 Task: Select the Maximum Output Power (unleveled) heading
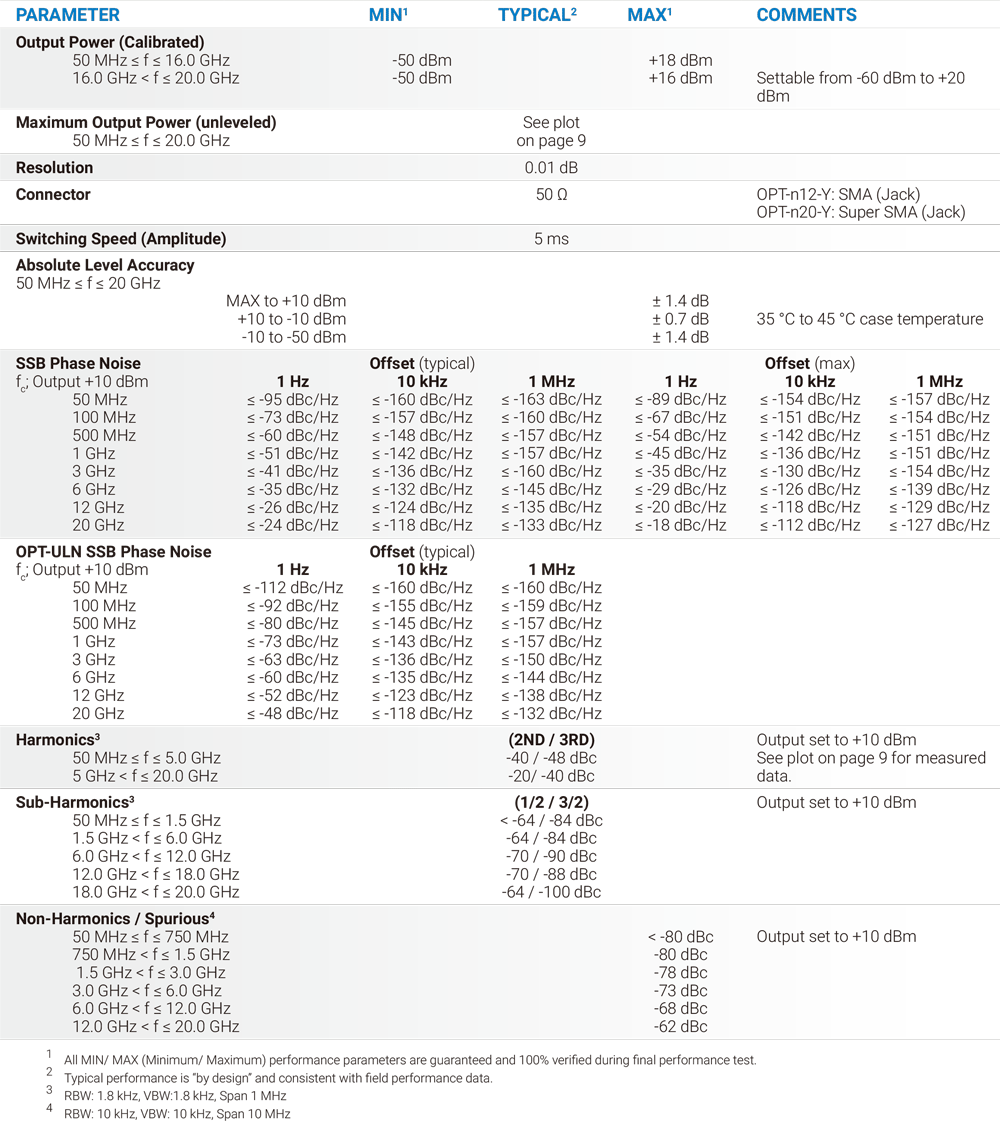coord(146,122)
